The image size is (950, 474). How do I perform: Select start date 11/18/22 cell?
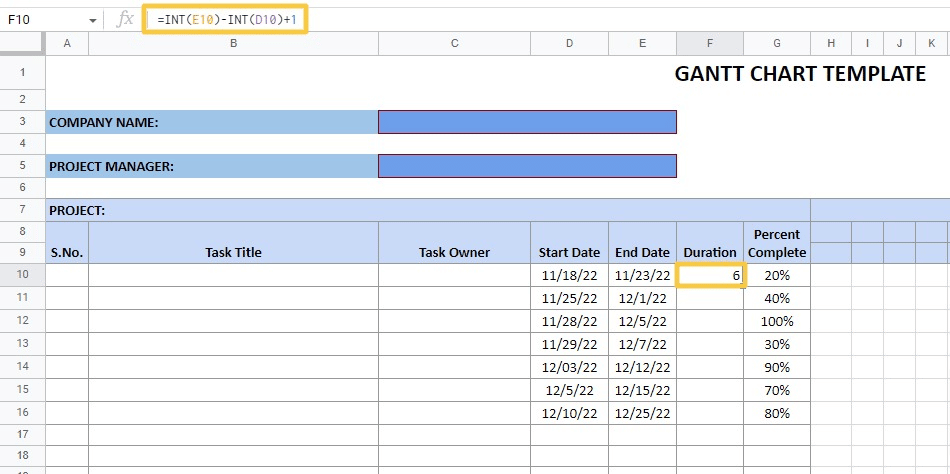pos(570,275)
